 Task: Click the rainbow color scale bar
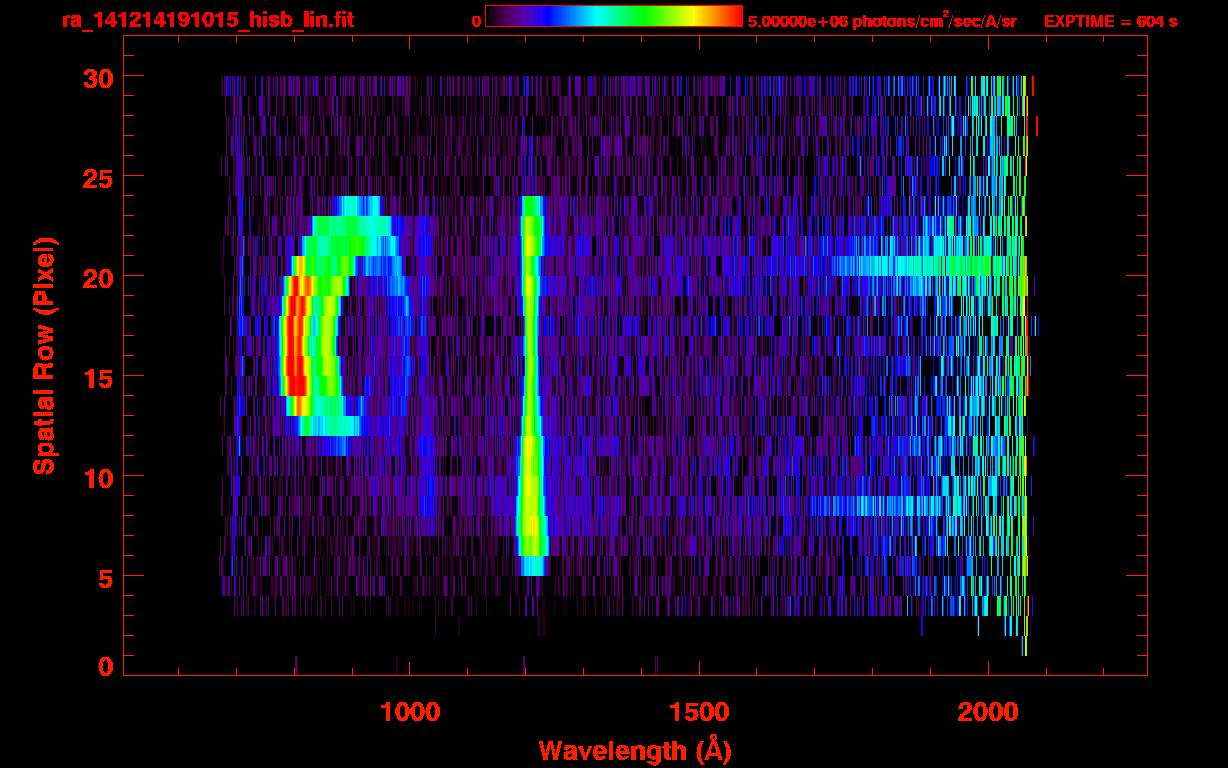614,17
